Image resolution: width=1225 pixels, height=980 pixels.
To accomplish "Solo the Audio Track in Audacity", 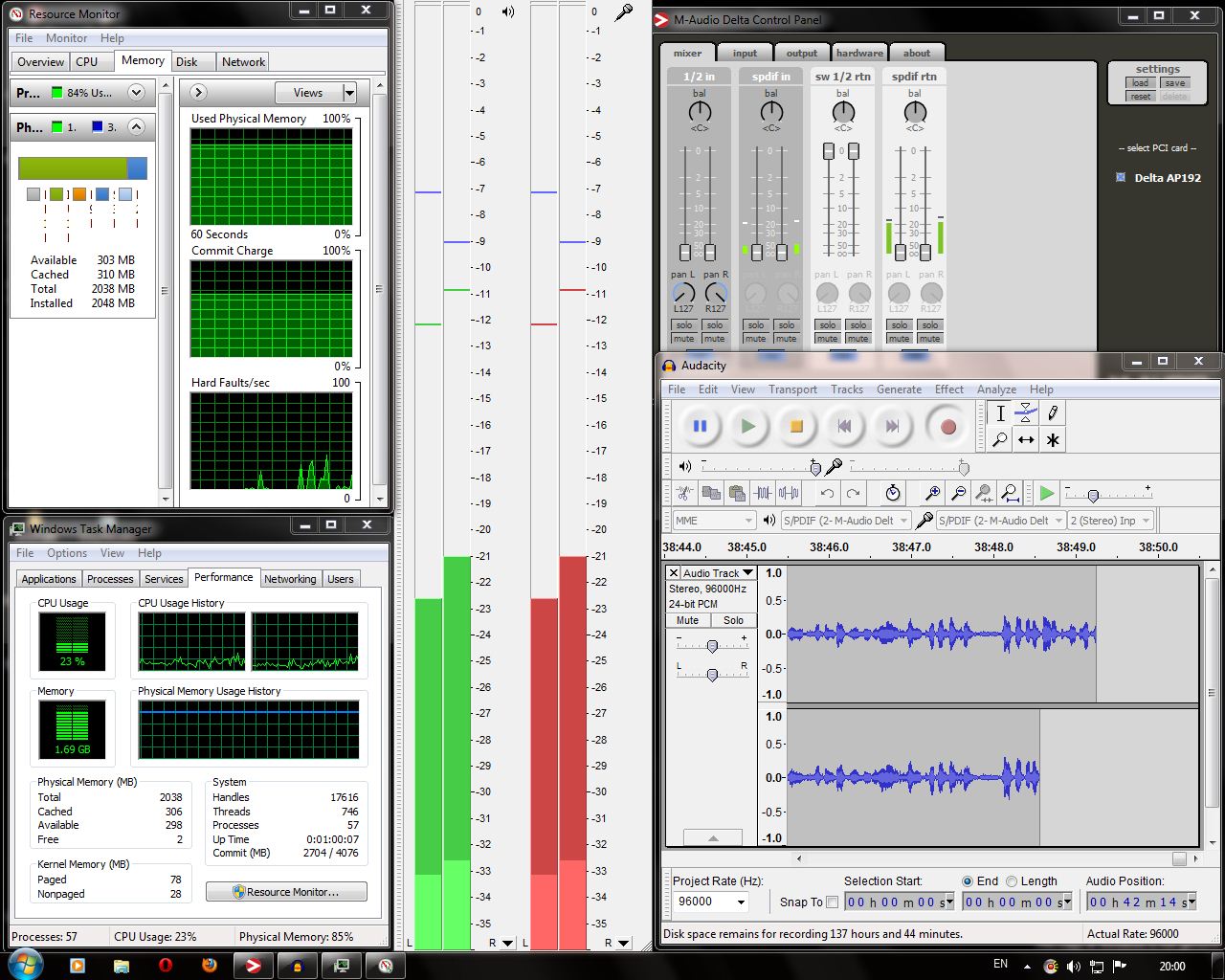I will [x=733, y=620].
